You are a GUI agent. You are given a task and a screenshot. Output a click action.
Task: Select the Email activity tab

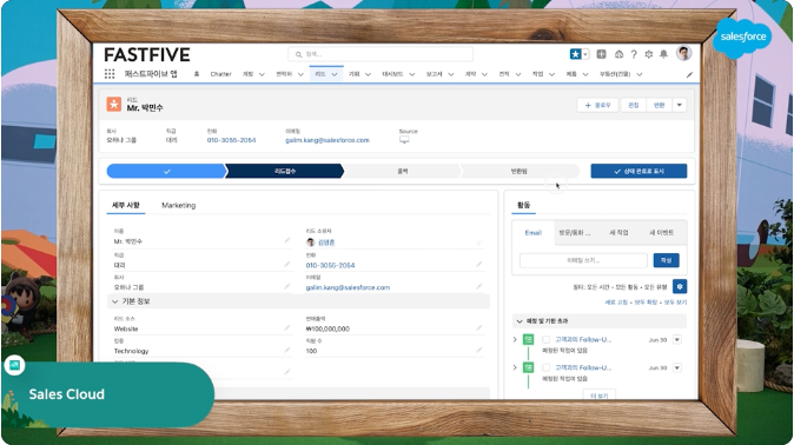[533, 233]
